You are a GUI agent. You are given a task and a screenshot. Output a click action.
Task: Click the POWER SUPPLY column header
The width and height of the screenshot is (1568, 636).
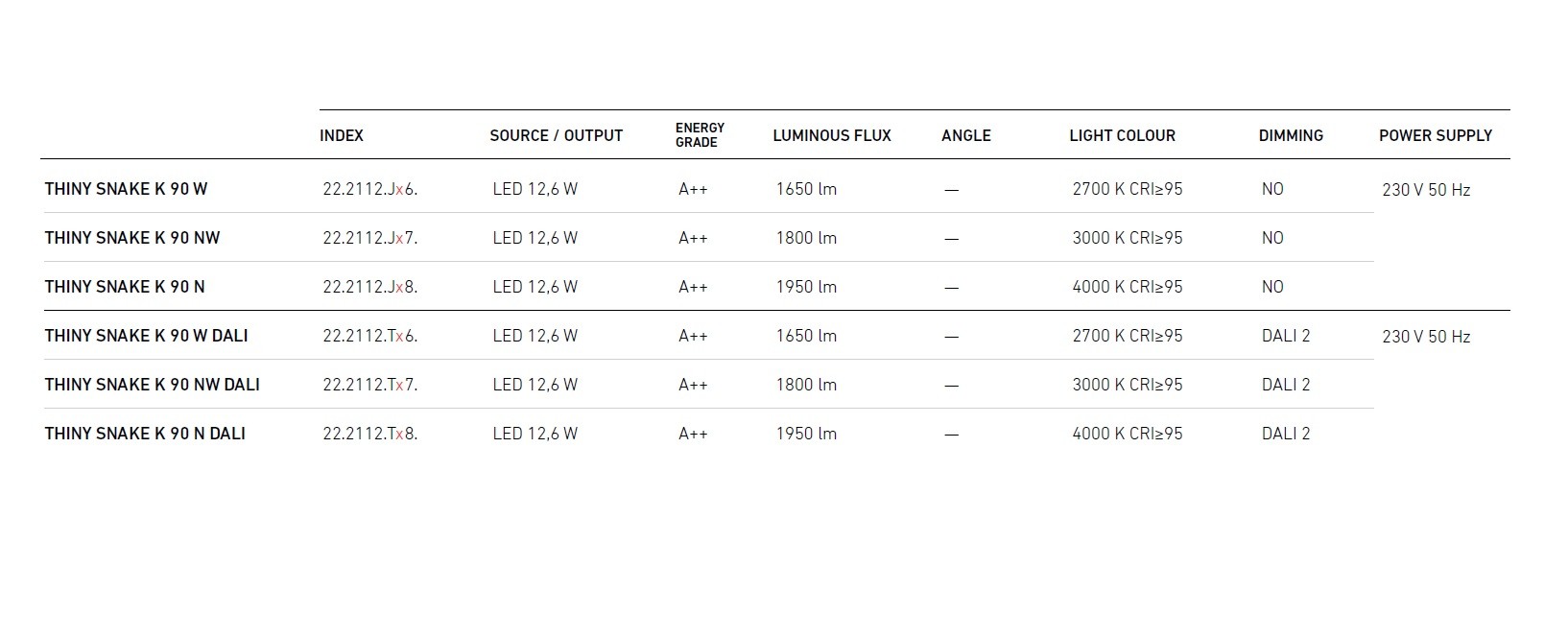[1435, 135]
